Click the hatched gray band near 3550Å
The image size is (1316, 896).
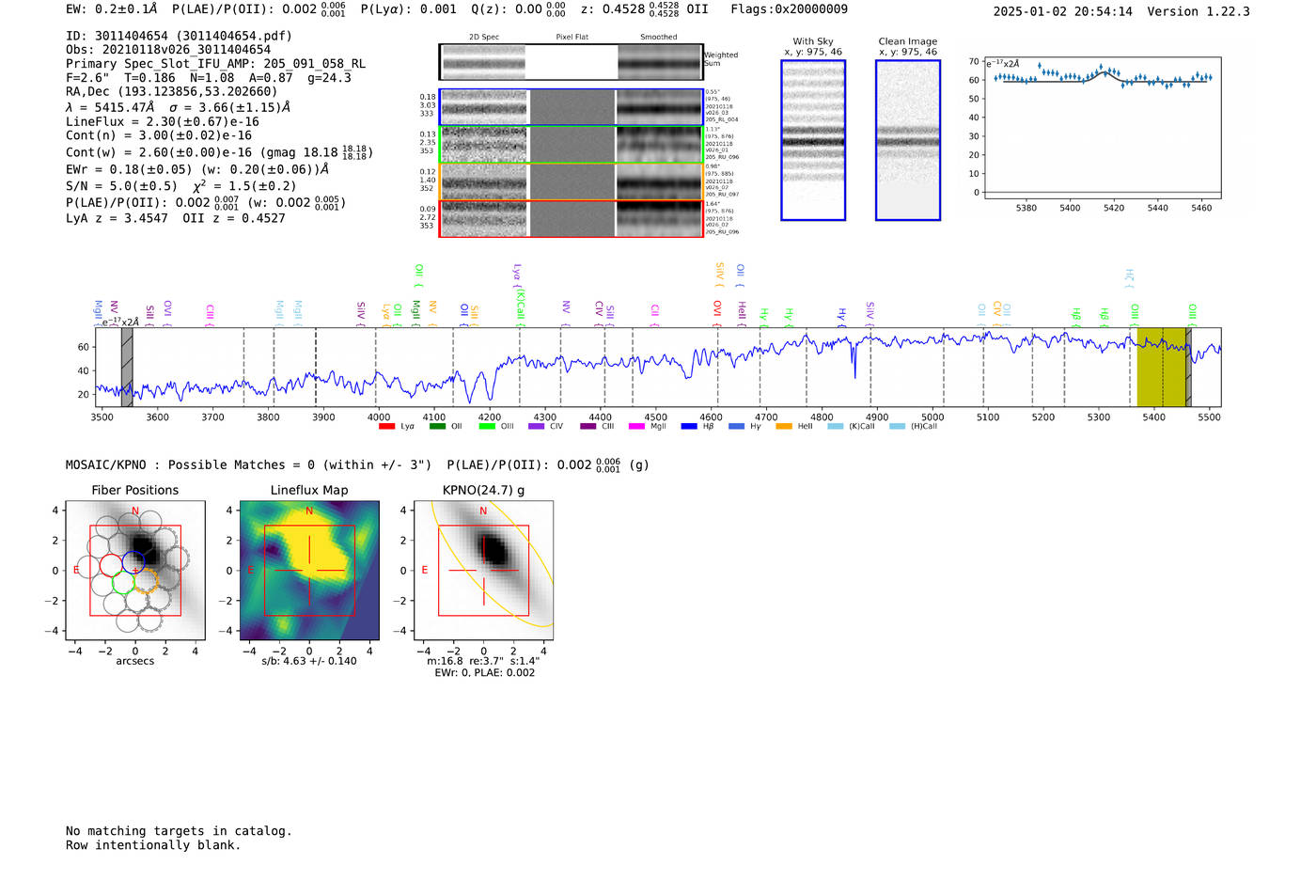[x=127, y=367]
